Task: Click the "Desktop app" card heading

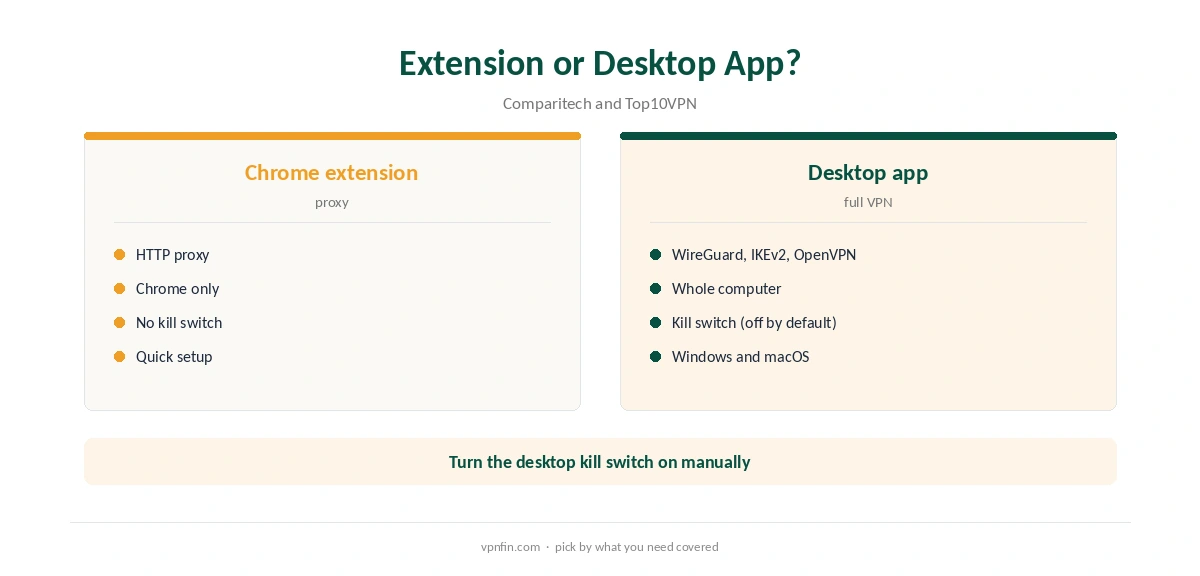Action: point(868,172)
